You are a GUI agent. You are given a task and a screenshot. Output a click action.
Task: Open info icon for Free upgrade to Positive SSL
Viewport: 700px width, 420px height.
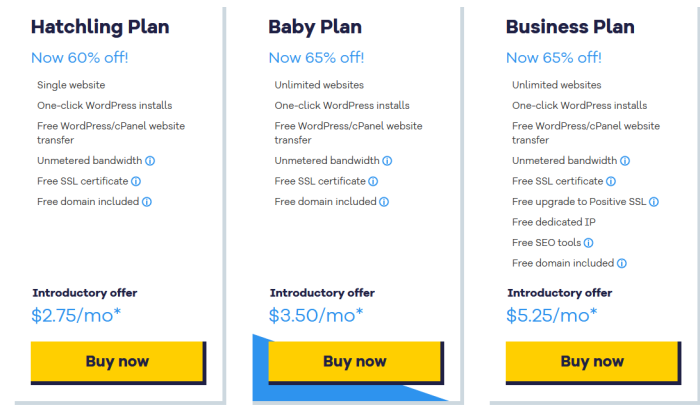(654, 202)
